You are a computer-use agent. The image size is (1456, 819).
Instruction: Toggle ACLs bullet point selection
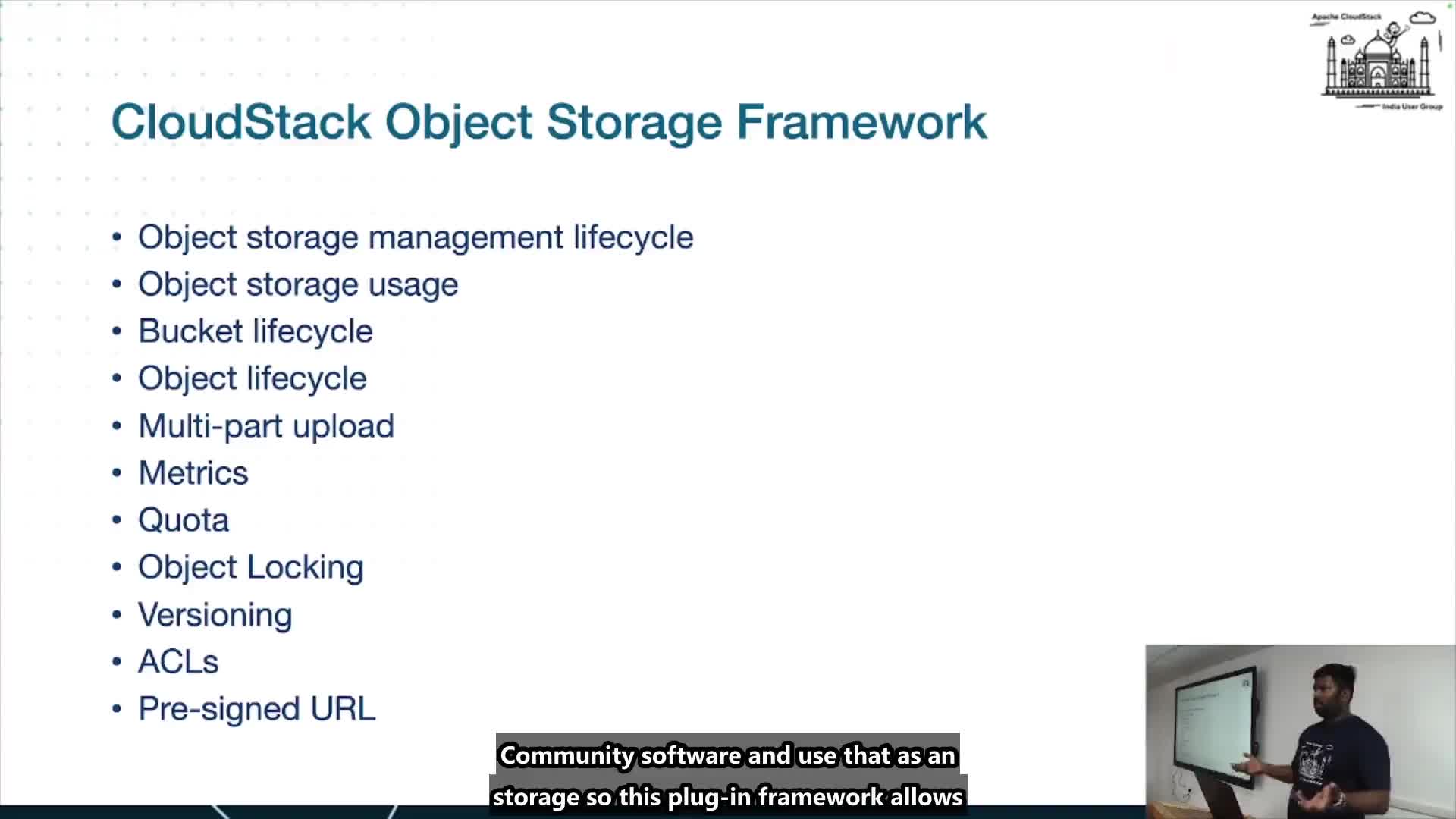[177, 661]
